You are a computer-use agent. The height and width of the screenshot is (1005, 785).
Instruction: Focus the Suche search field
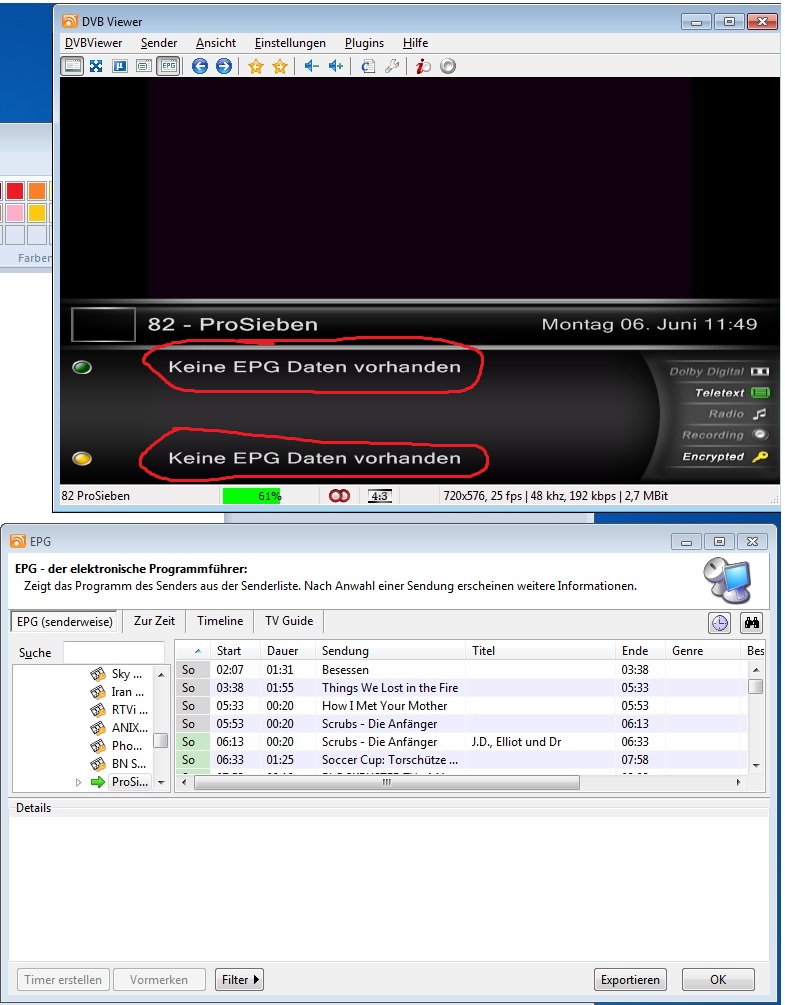[114, 652]
